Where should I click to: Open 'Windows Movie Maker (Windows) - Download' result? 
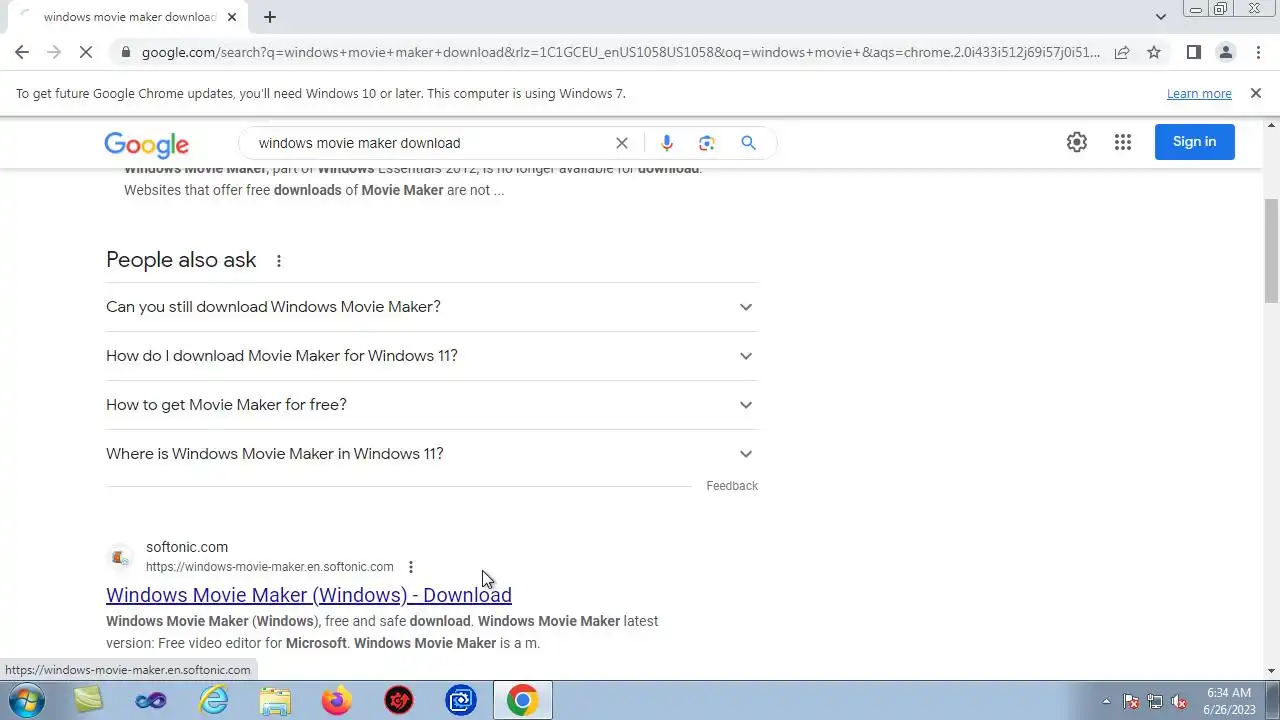[309, 595]
